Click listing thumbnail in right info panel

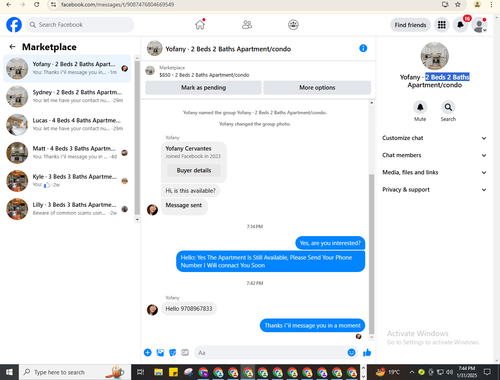coord(435,56)
